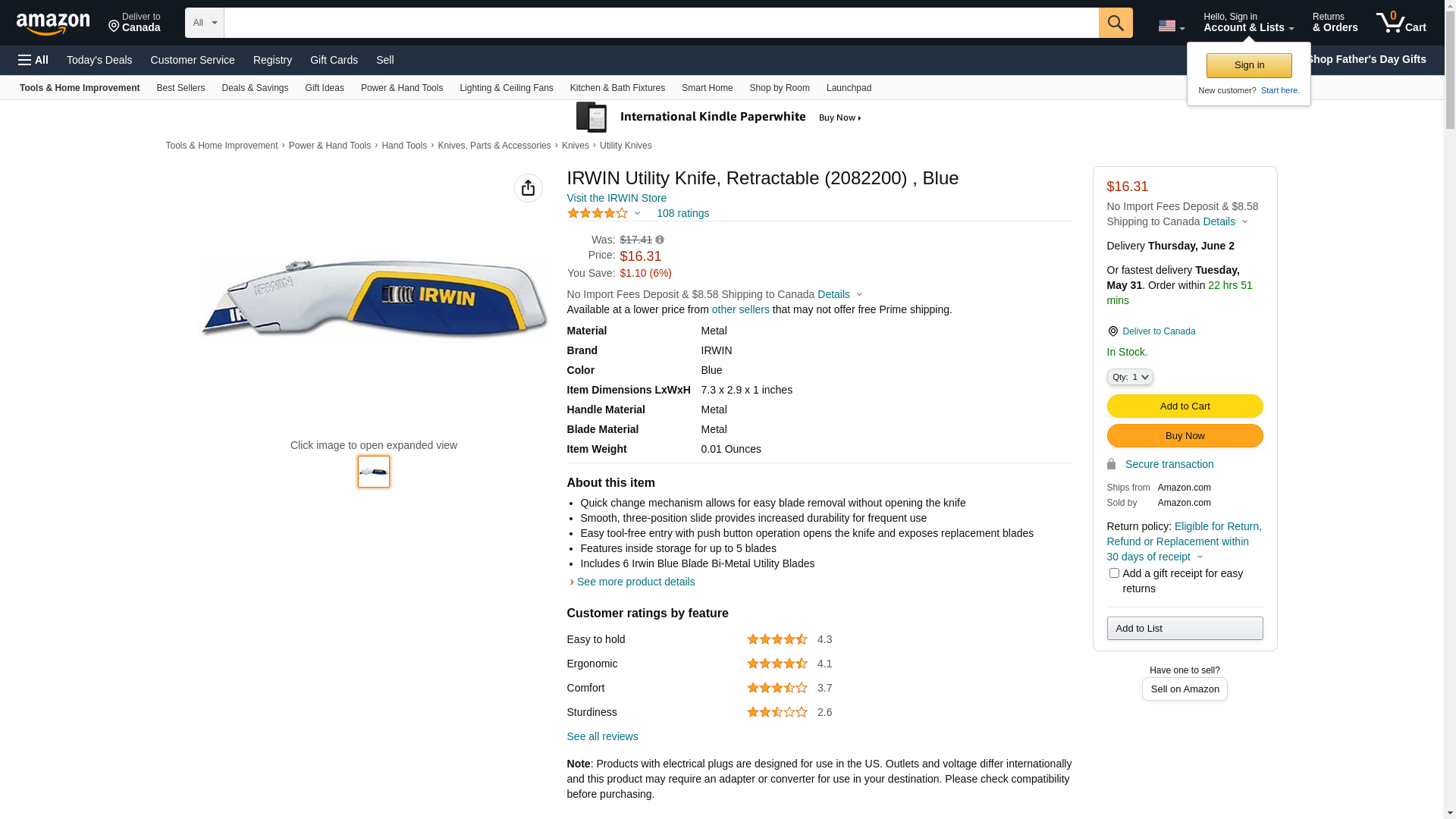Check the gift receipt checkbox
The height and width of the screenshot is (819, 1456).
(x=1113, y=573)
